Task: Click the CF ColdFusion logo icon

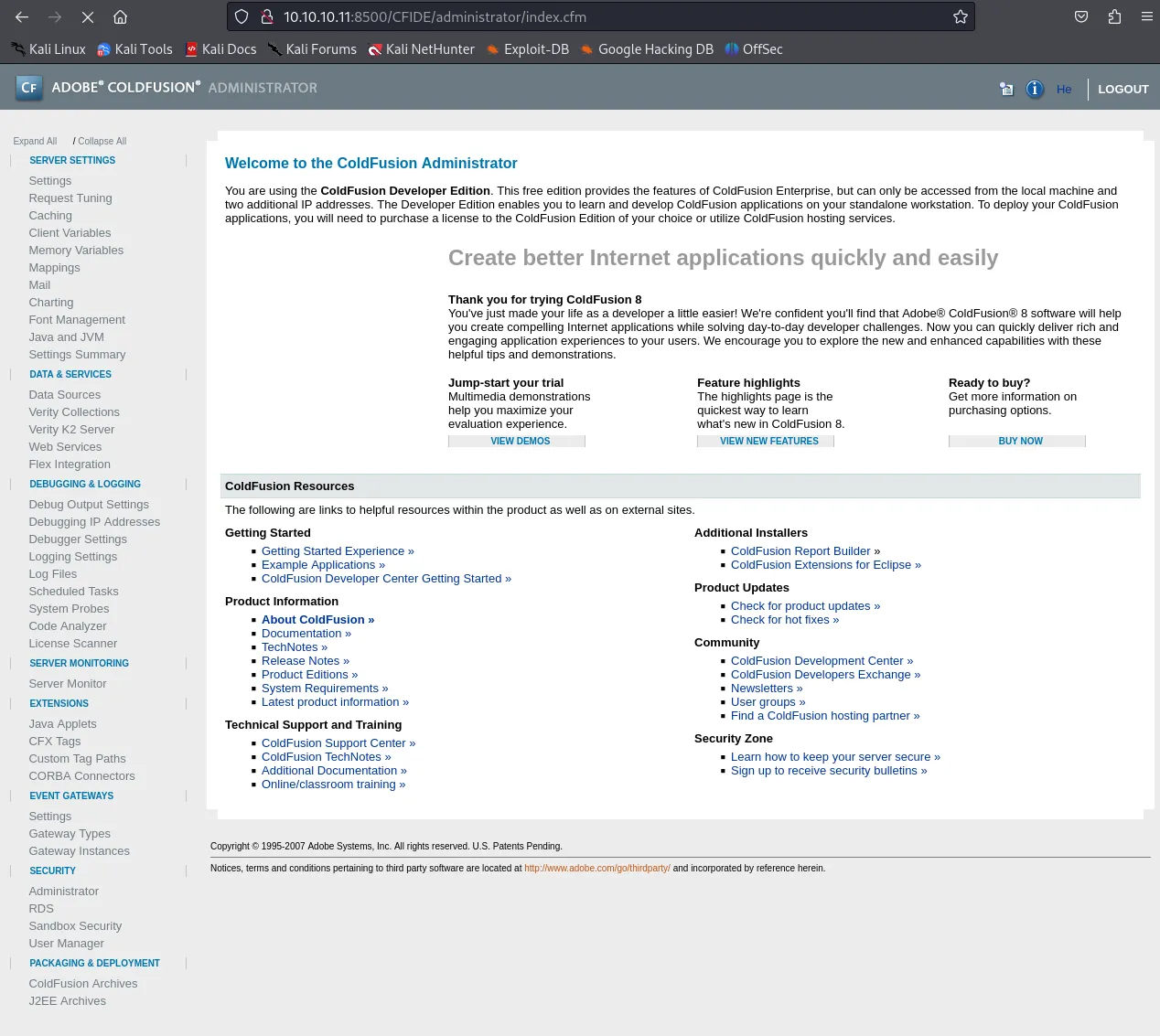Action: [x=29, y=88]
